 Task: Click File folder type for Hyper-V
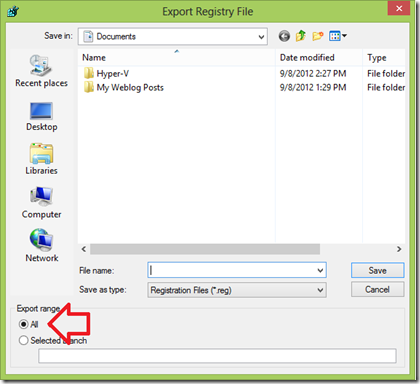(386, 73)
